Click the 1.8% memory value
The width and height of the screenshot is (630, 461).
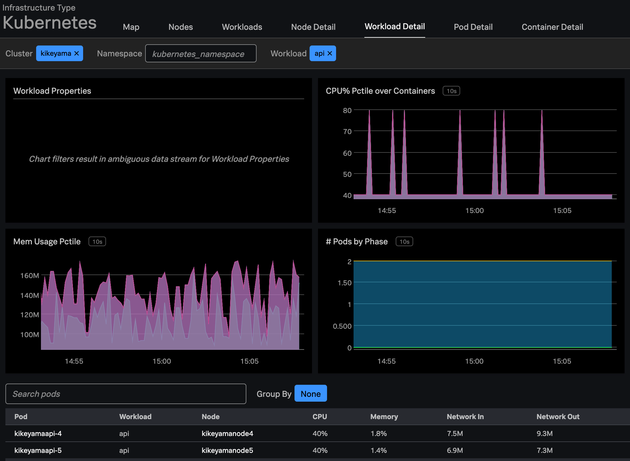[378, 433]
